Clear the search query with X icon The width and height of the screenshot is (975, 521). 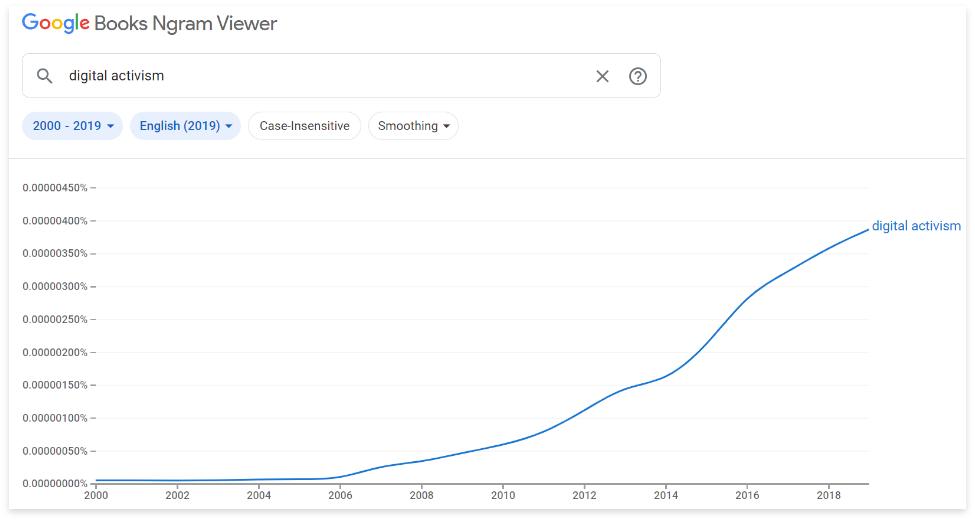pos(602,76)
